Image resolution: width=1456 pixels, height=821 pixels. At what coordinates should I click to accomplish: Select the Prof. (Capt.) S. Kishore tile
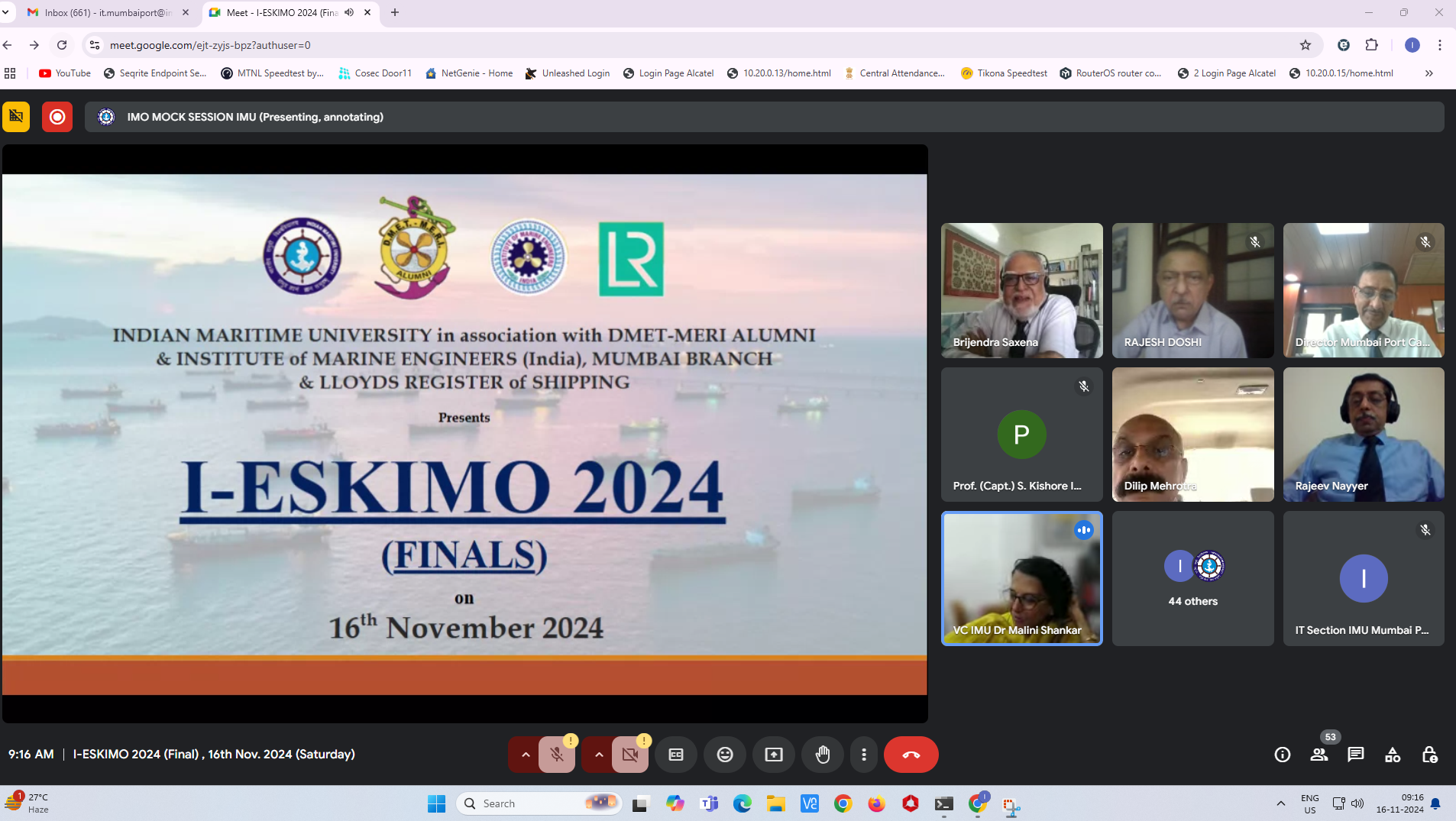[1022, 435]
